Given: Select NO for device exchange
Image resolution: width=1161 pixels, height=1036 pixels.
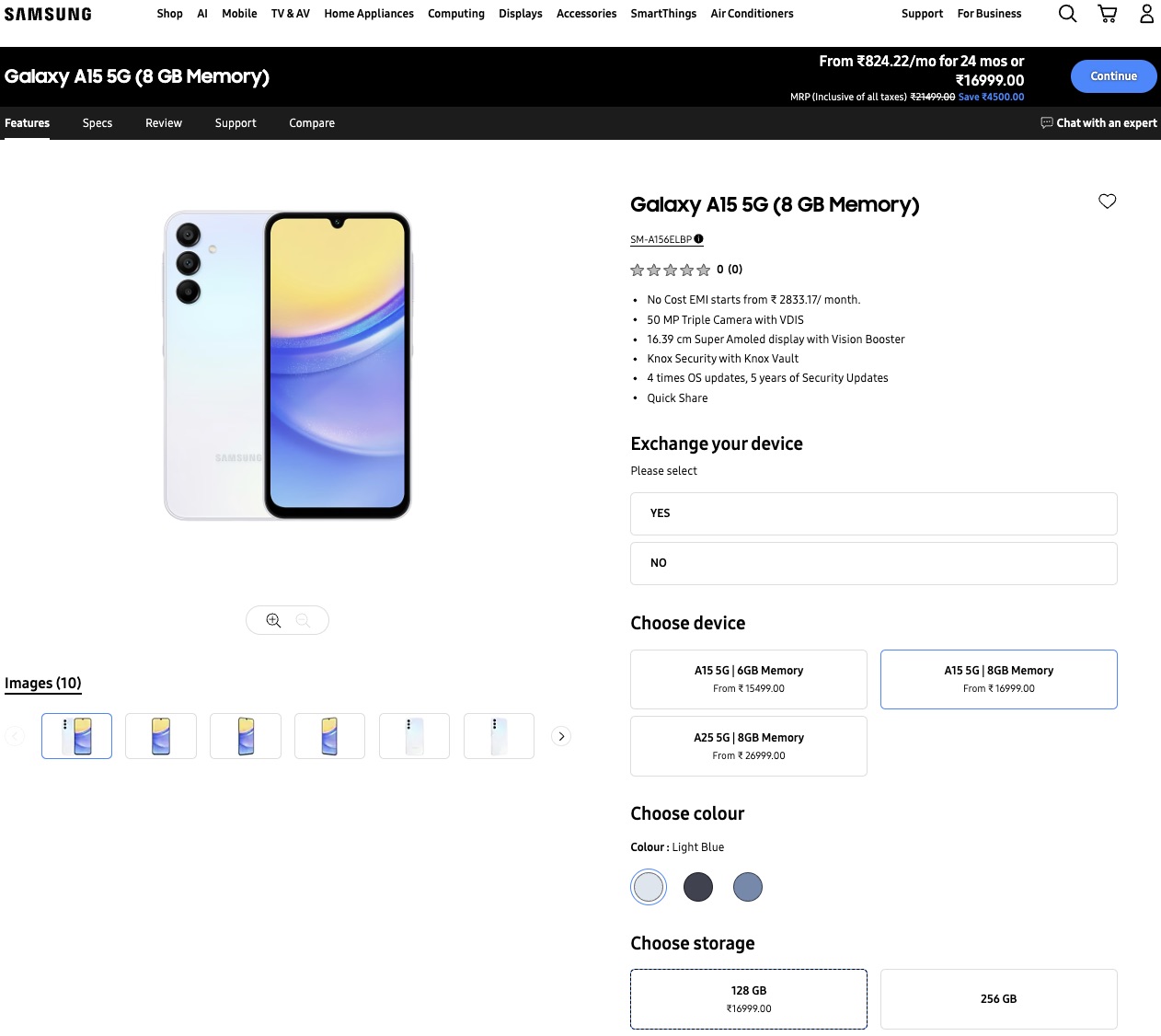Looking at the screenshot, I should (x=873, y=563).
